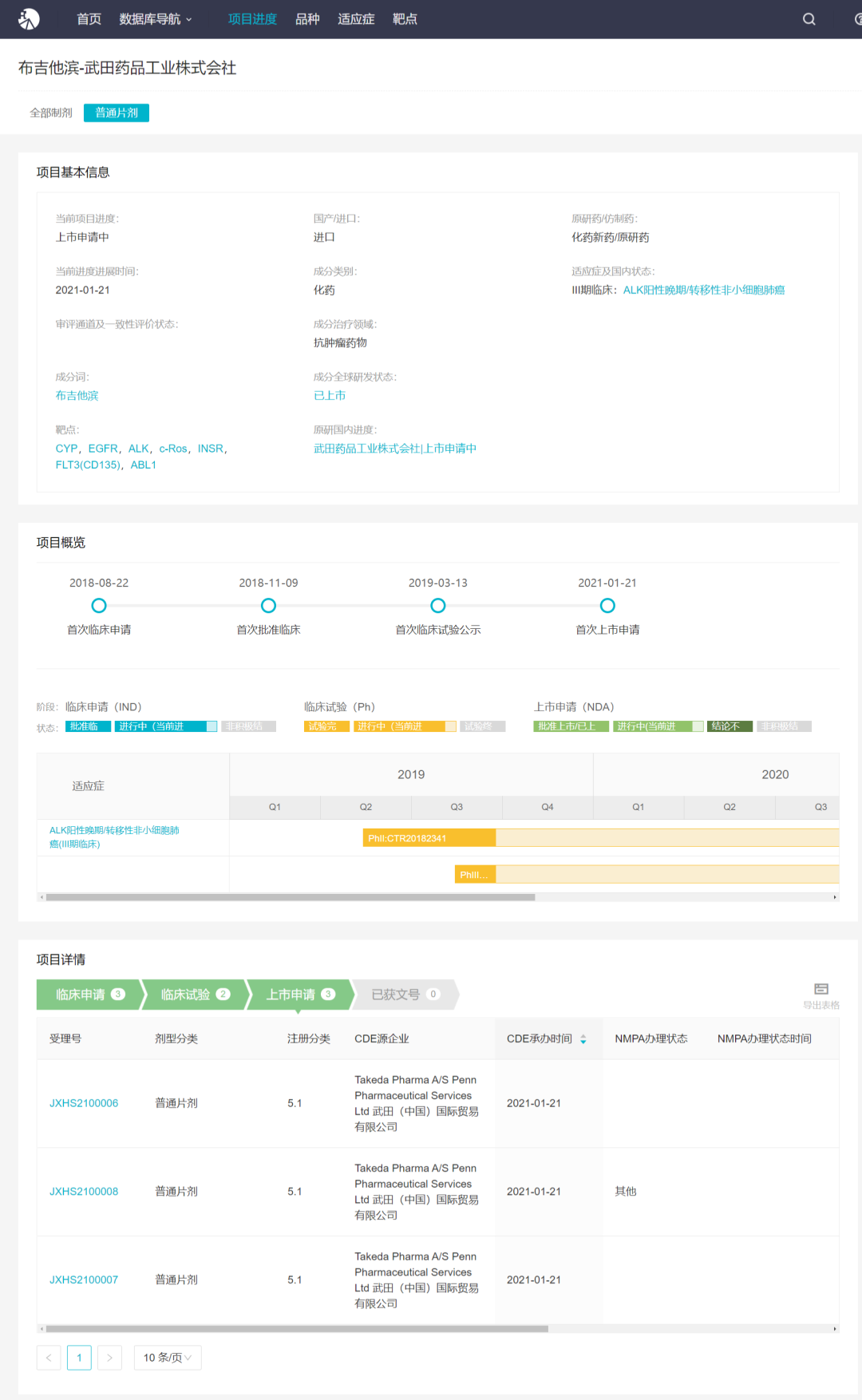This screenshot has width=862, height=1400.
Task: Switch to the 临床申请 details tab
Action: point(88,995)
